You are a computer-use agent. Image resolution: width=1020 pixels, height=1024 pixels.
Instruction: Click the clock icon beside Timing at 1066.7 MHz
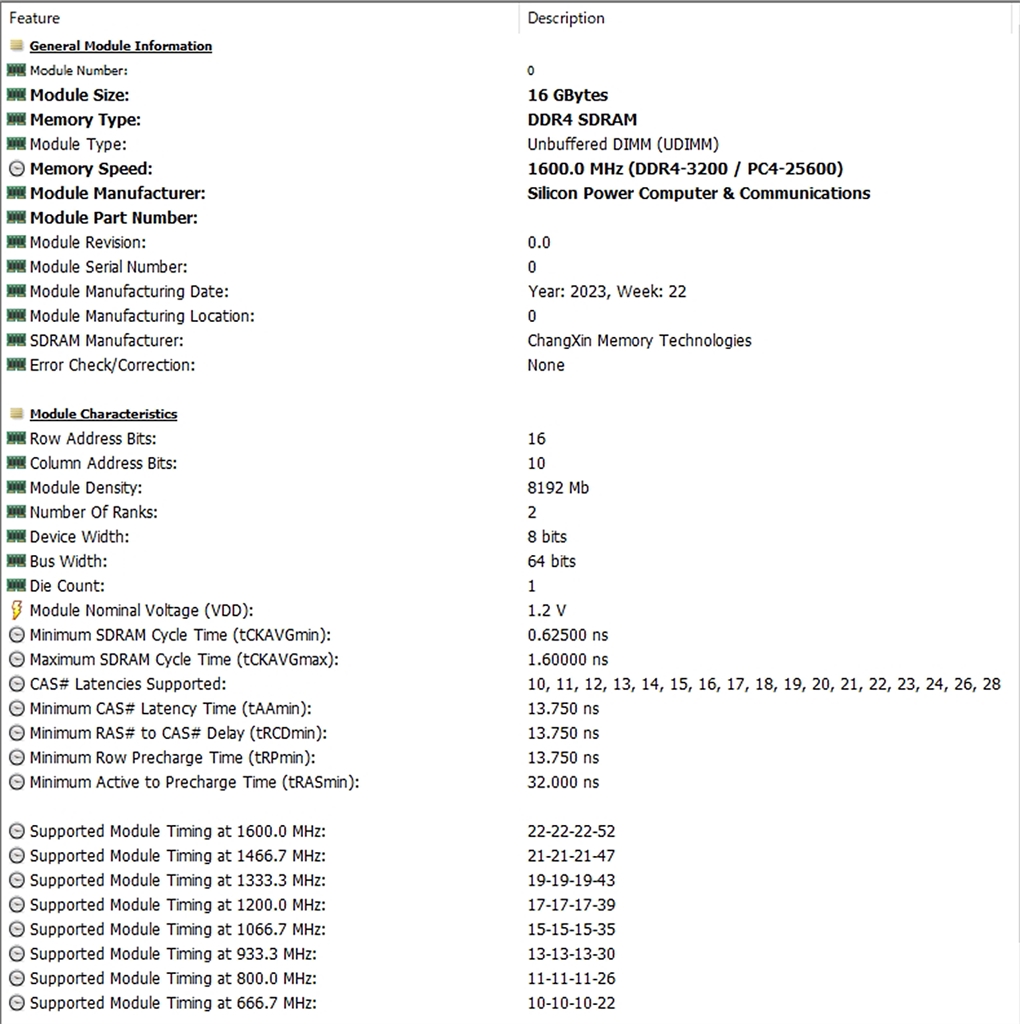pos(17,929)
